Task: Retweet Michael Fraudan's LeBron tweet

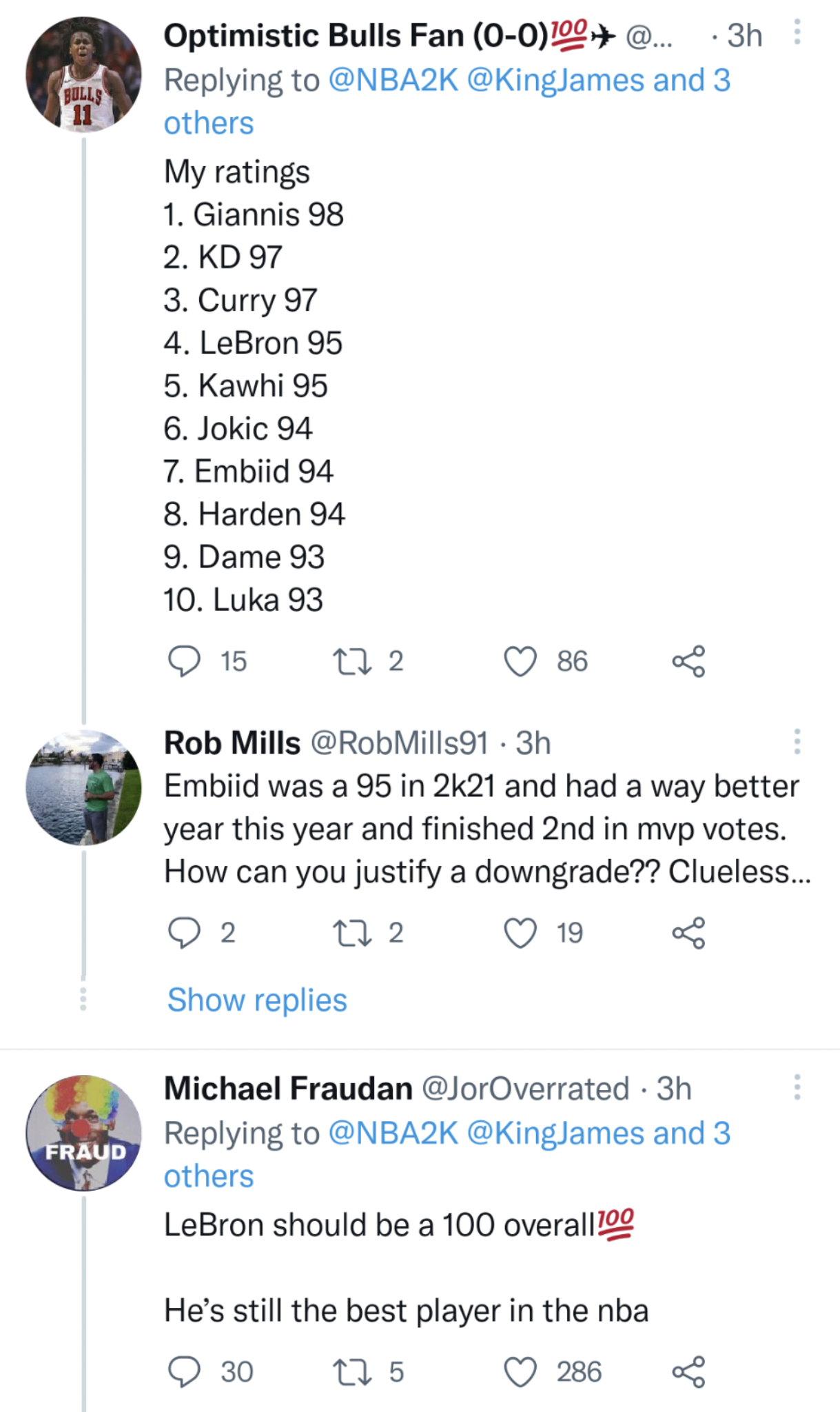Action: click(352, 1371)
